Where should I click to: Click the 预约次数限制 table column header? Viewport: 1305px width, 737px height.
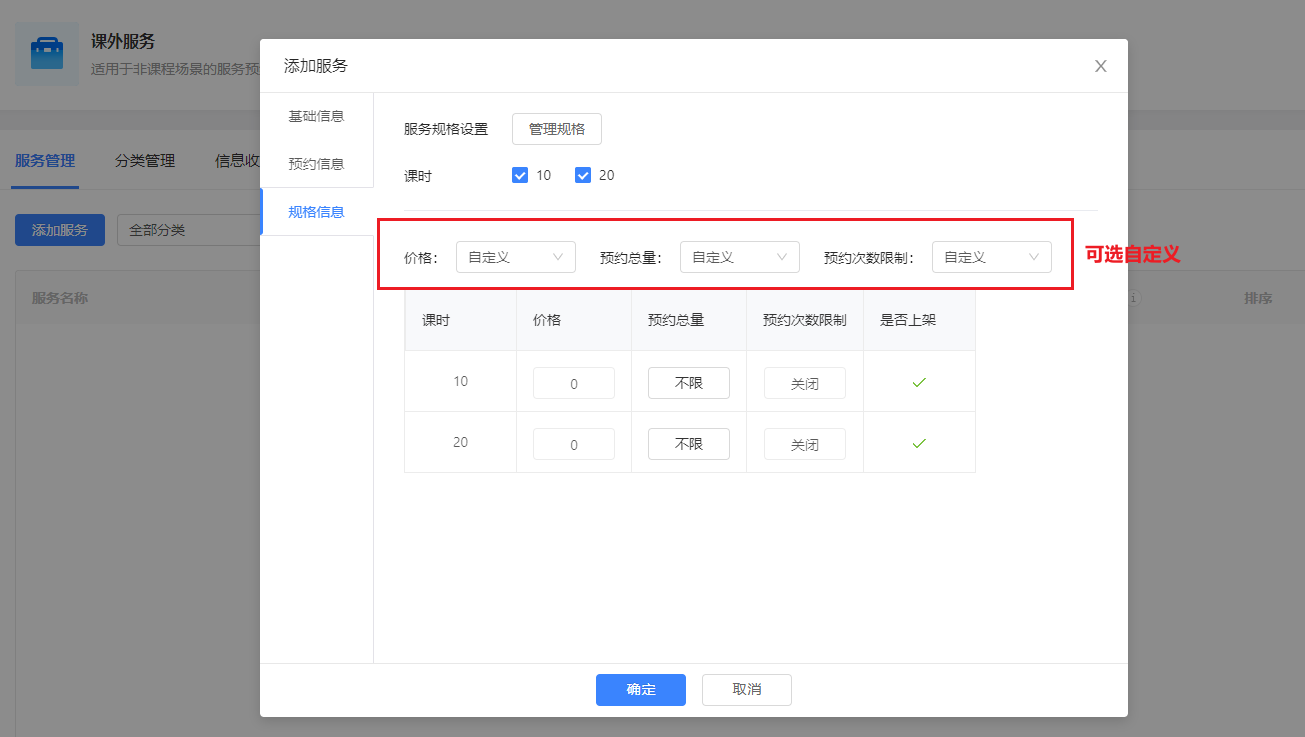(x=805, y=320)
